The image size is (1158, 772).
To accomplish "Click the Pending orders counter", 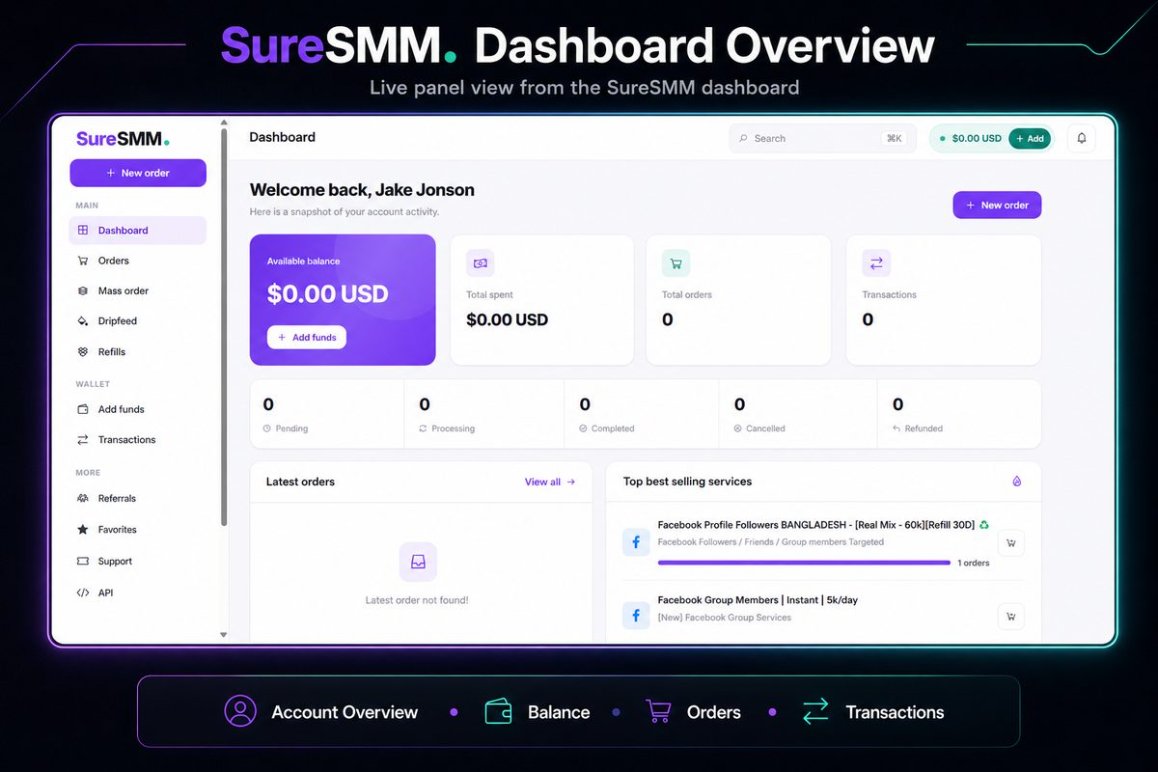I will click(327, 414).
